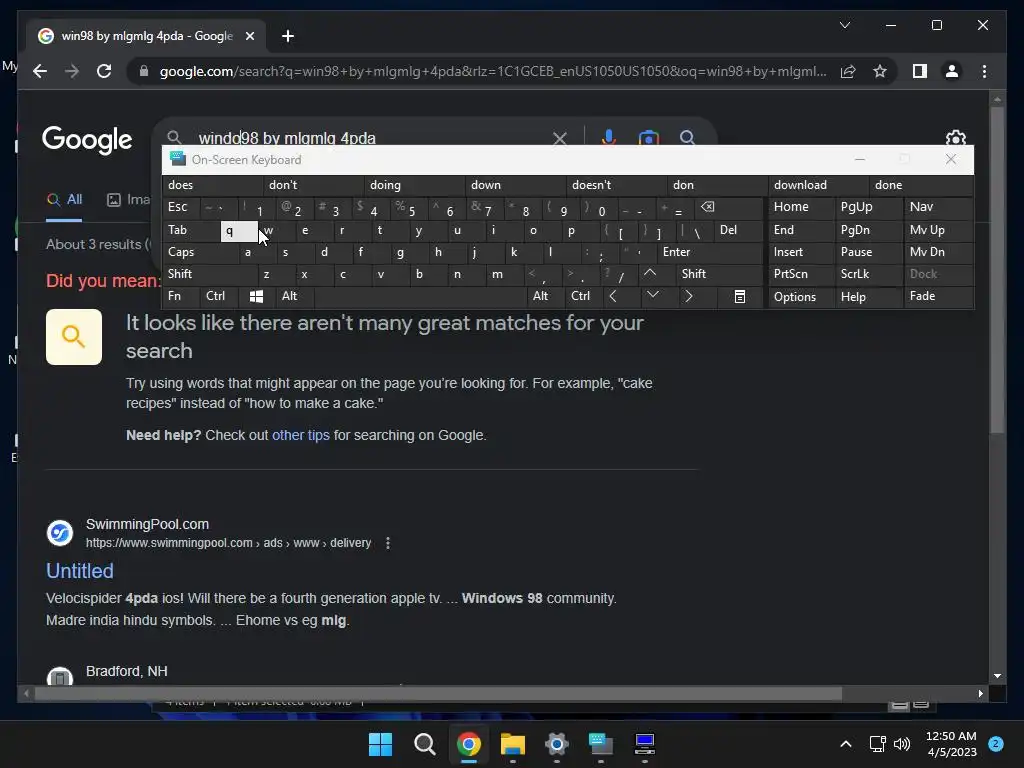Pick the 'doesn't' text suggestion
Screen dimensions: 1024x768
point(616,185)
